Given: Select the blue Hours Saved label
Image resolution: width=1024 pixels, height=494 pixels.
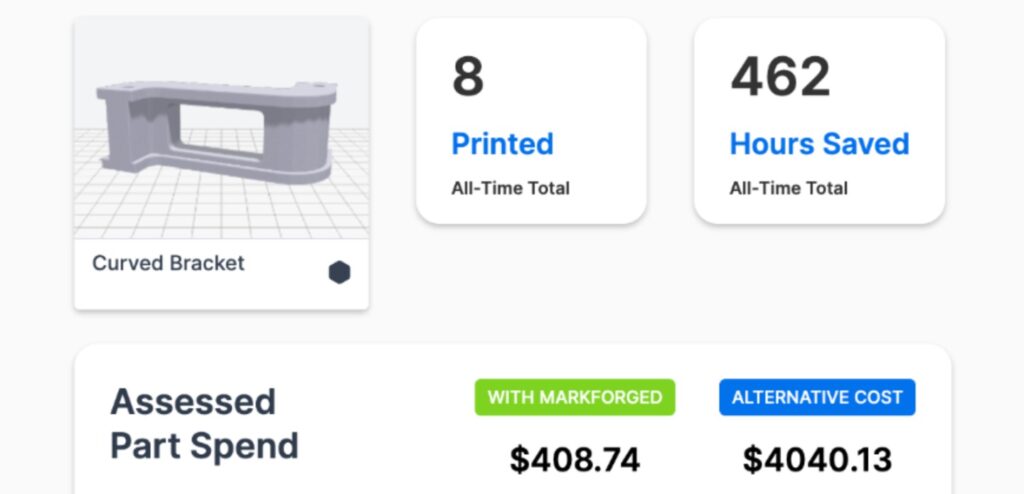Looking at the screenshot, I should tap(819, 144).
